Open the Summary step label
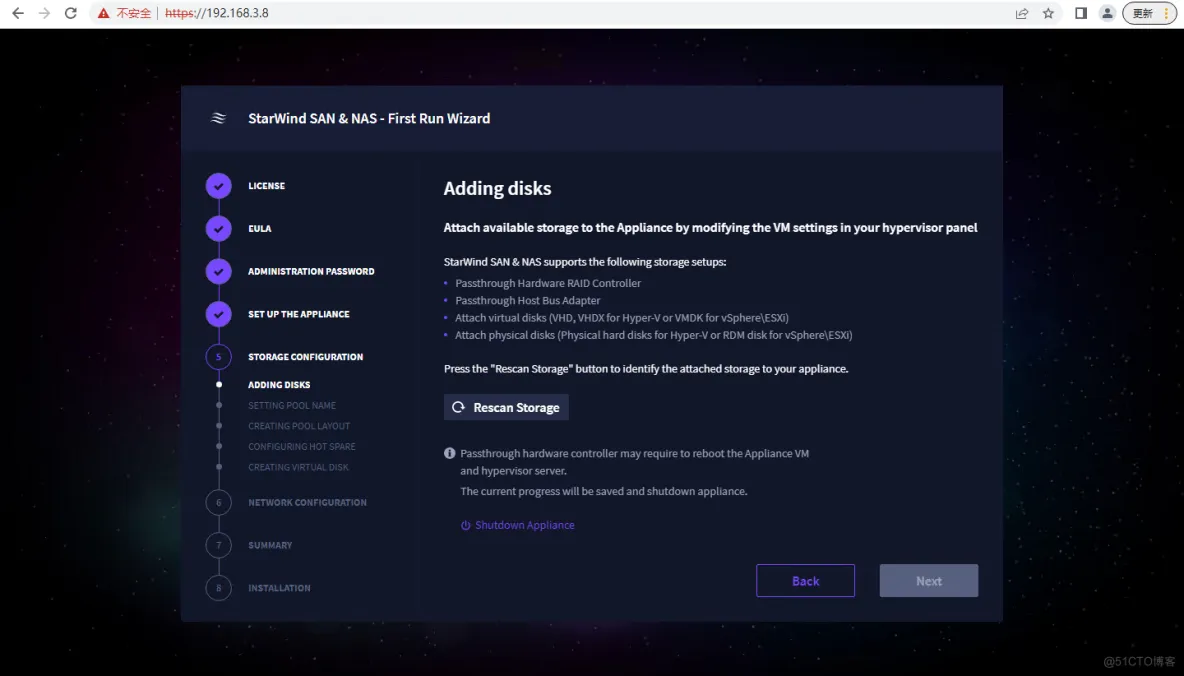1184x676 pixels. click(x=270, y=545)
